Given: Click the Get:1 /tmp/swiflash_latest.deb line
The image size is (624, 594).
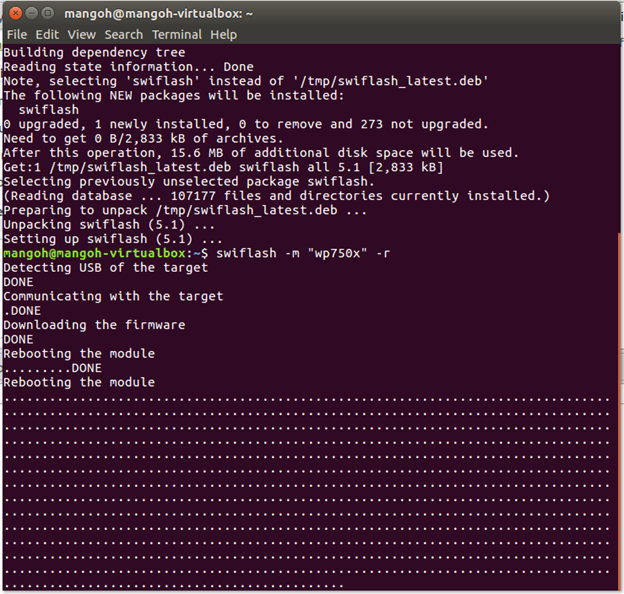Looking at the screenshot, I should (x=223, y=167).
